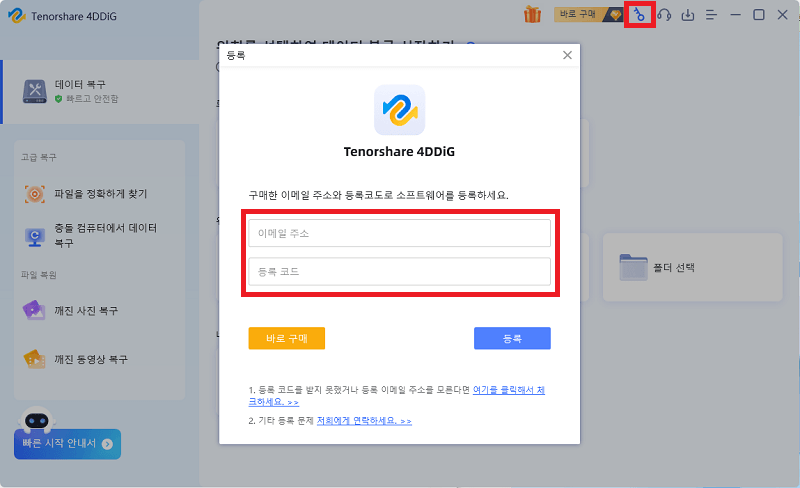Click the orange 바로 구매 button in dialog
Viewport: 800px width, 488px height.
coord(287,338)
